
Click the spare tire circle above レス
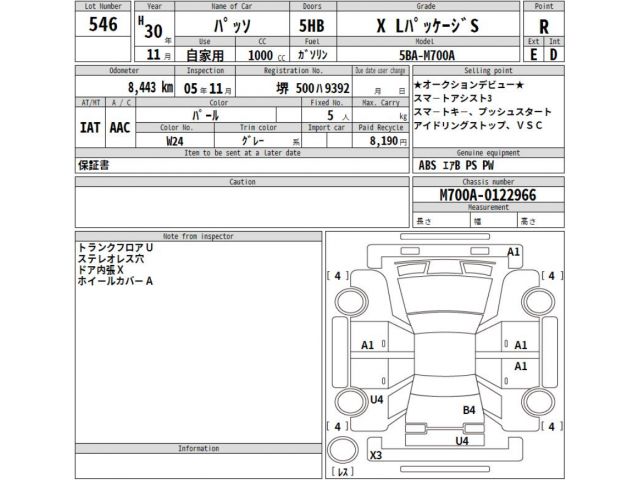click(x=343, y=450)
